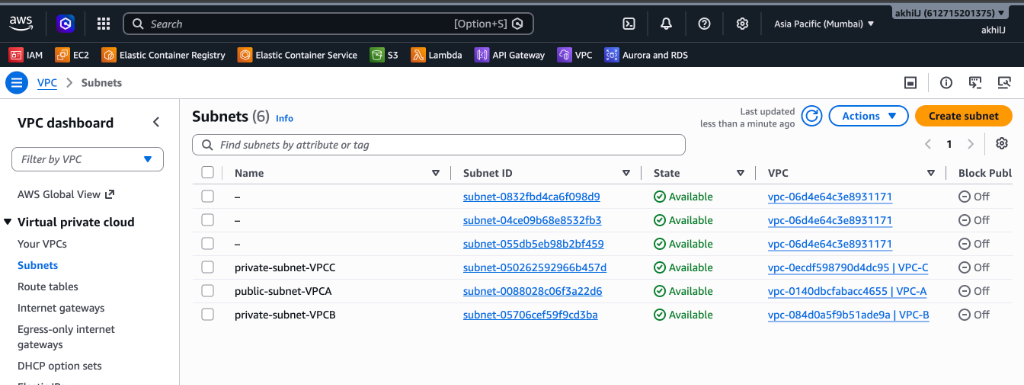Open the VPC breadcrumb link

[47, 83]
